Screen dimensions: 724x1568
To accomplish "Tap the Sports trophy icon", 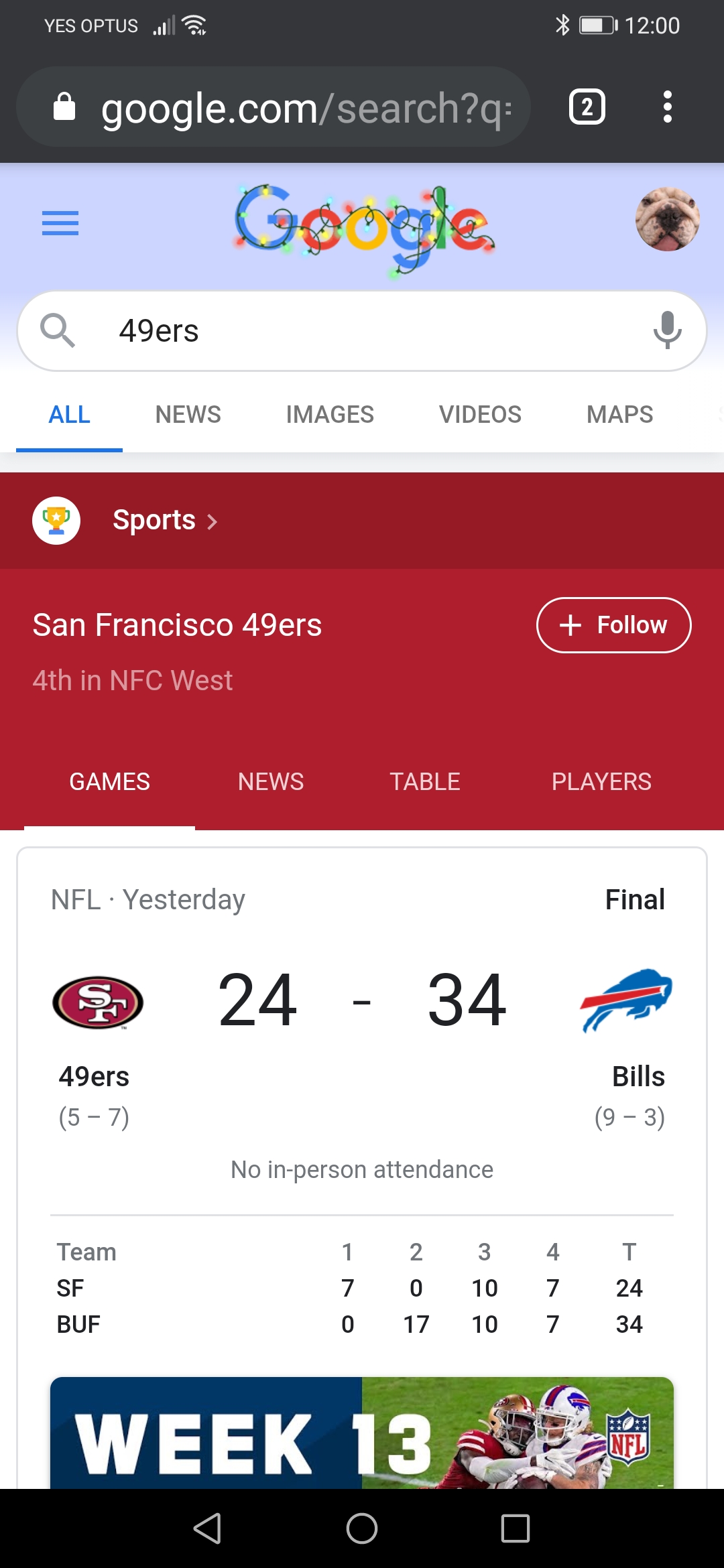I will tap(56, 521).
